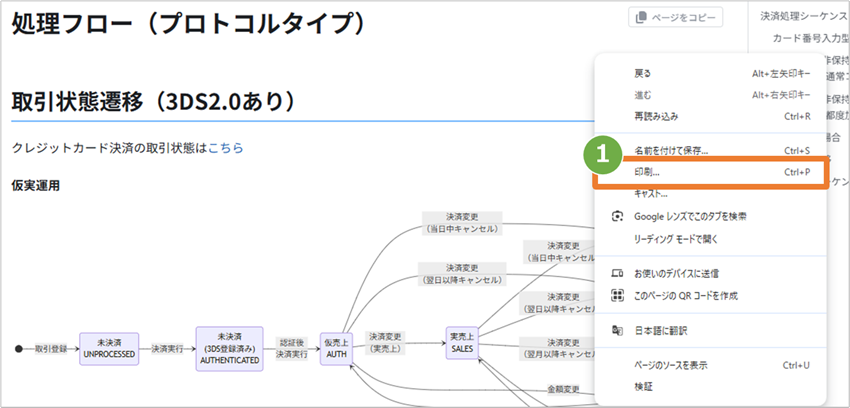Select 検証 in the context menu
The image size is (850, 408).
pos(710,387)
